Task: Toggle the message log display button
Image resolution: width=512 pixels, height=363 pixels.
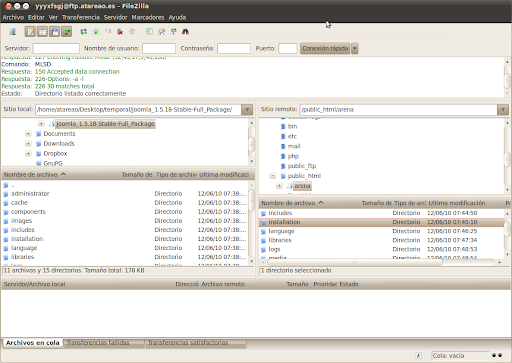Action: [x=30, y=32]
